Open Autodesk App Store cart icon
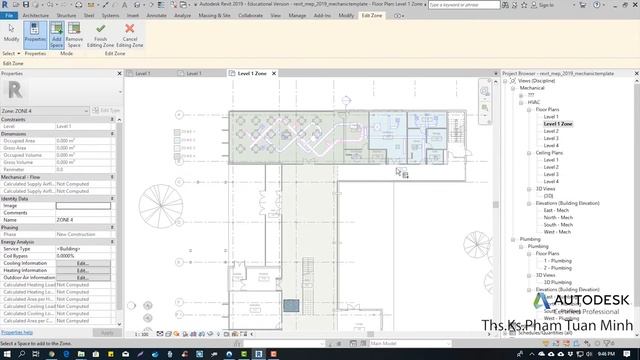Screen dimensions: 640x360 (x=582, y=5)
